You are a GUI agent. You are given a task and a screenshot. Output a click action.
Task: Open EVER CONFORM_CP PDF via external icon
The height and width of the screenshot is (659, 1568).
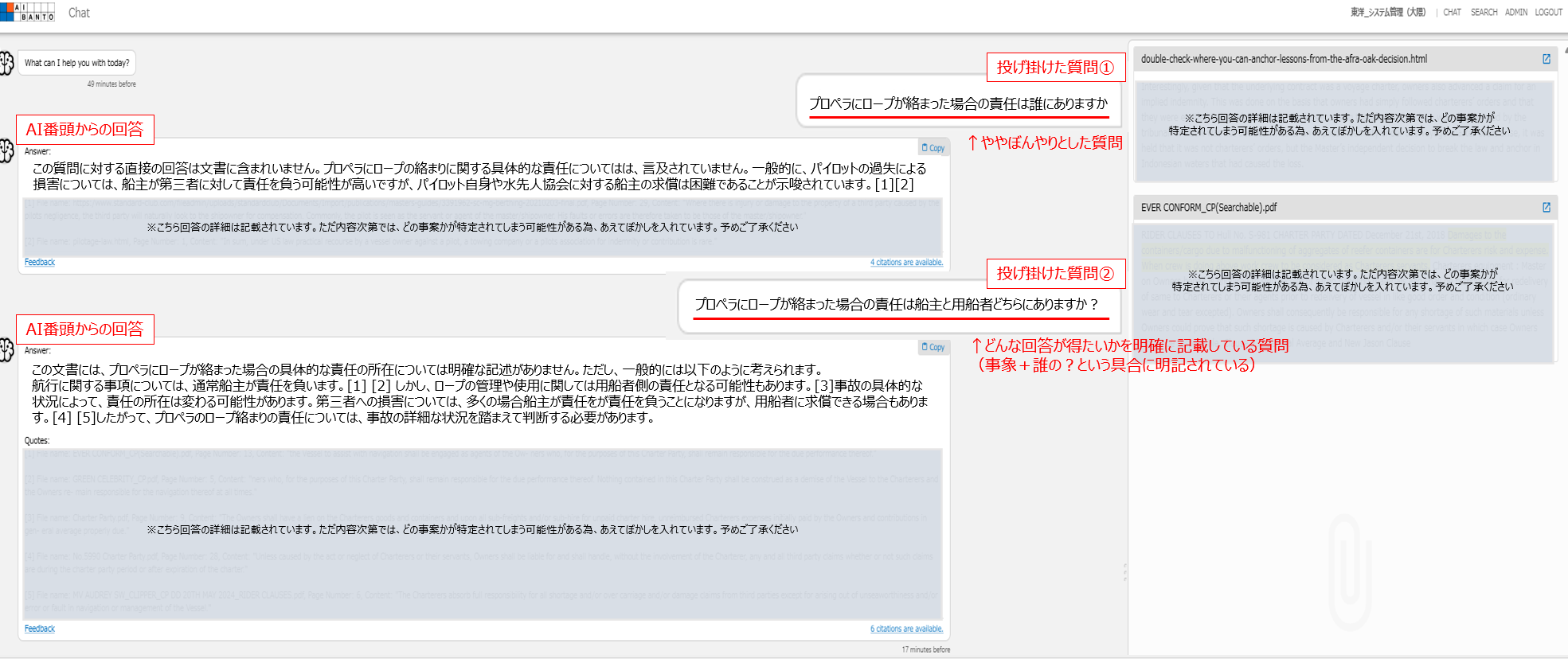1546,208
